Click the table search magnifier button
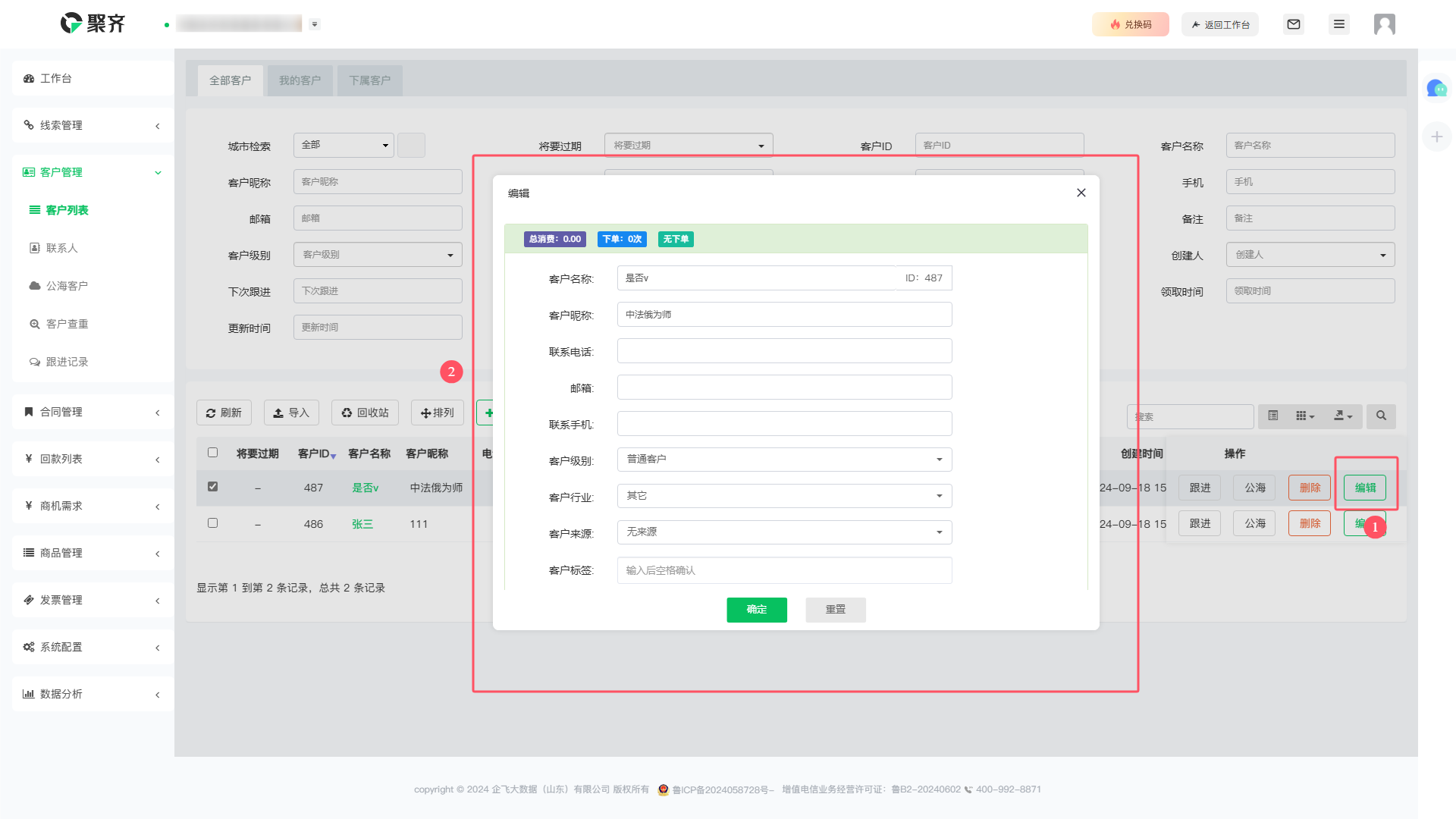1456x819 pixels. (1381, 416)
